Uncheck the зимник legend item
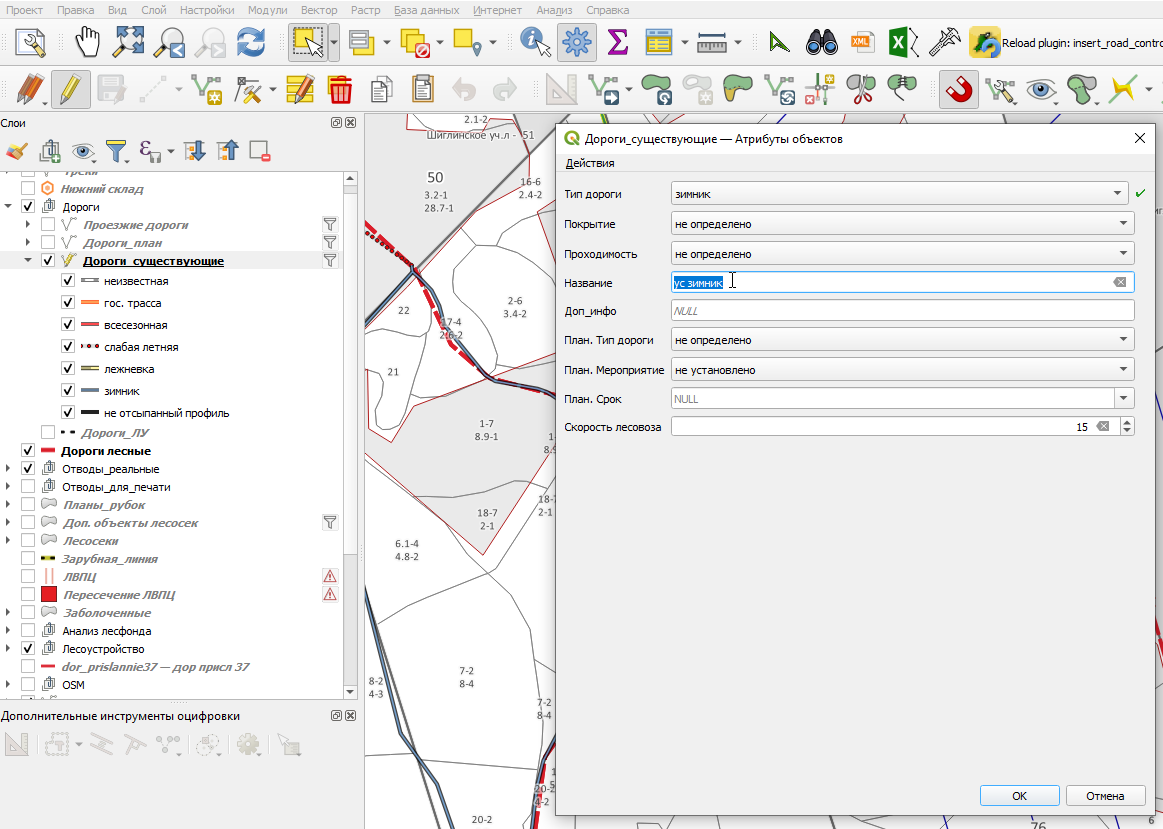The height and width of the screenshot is (829, 1163). click(x=68, y=391)
